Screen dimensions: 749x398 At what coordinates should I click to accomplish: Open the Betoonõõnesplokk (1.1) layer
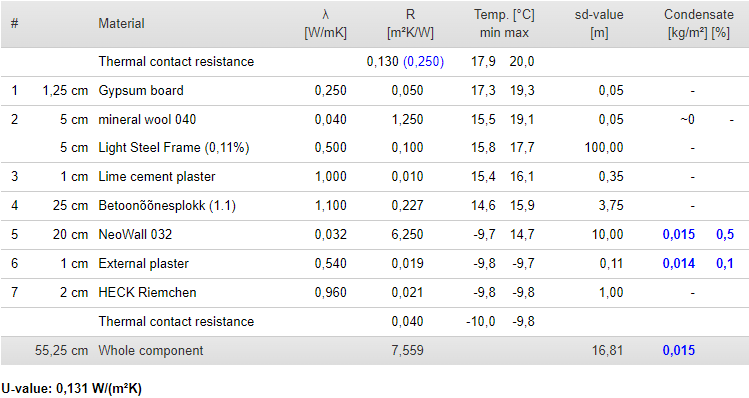[x=167, y=205]
